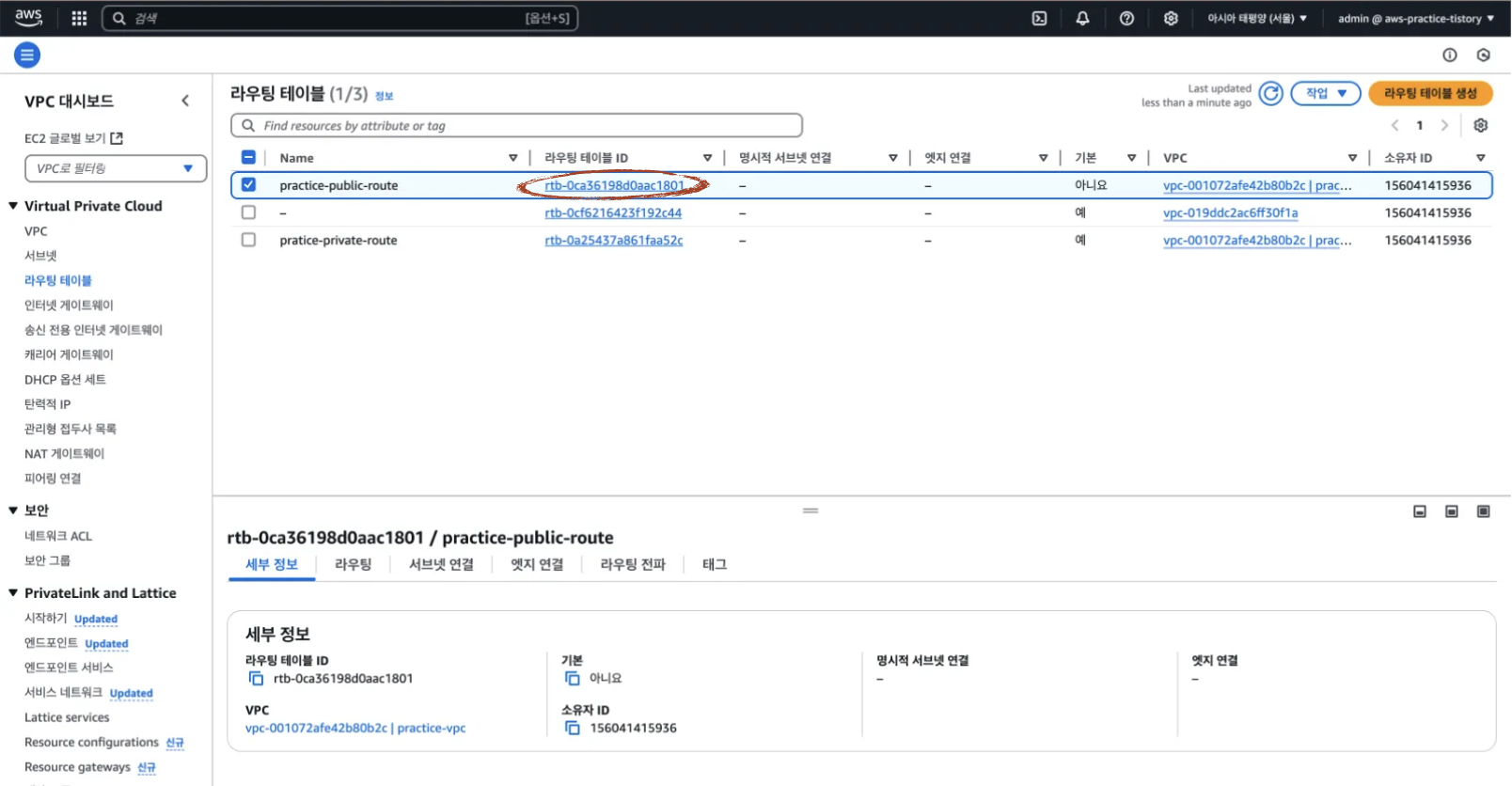
Task: Open 피어링 연결 in the sidebar
Action: (x=53, y=479)
